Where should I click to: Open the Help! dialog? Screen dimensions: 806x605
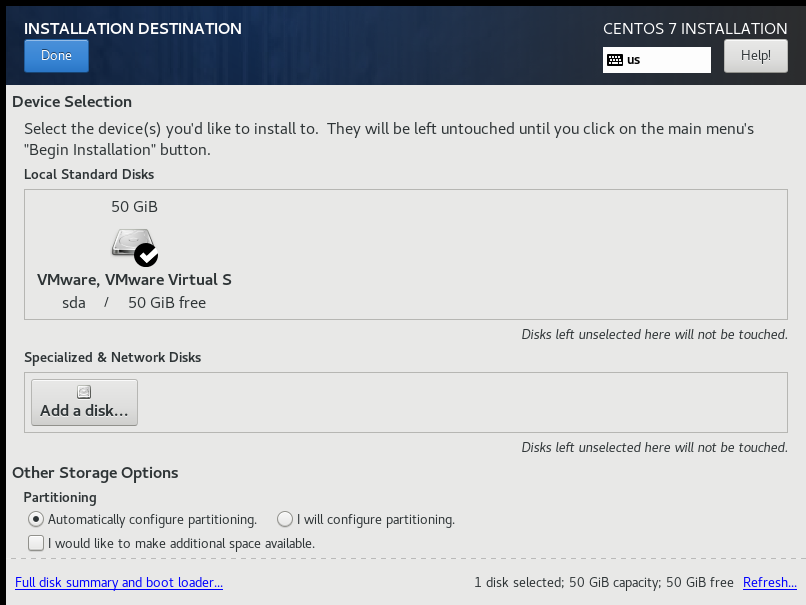tap(756, 56)
